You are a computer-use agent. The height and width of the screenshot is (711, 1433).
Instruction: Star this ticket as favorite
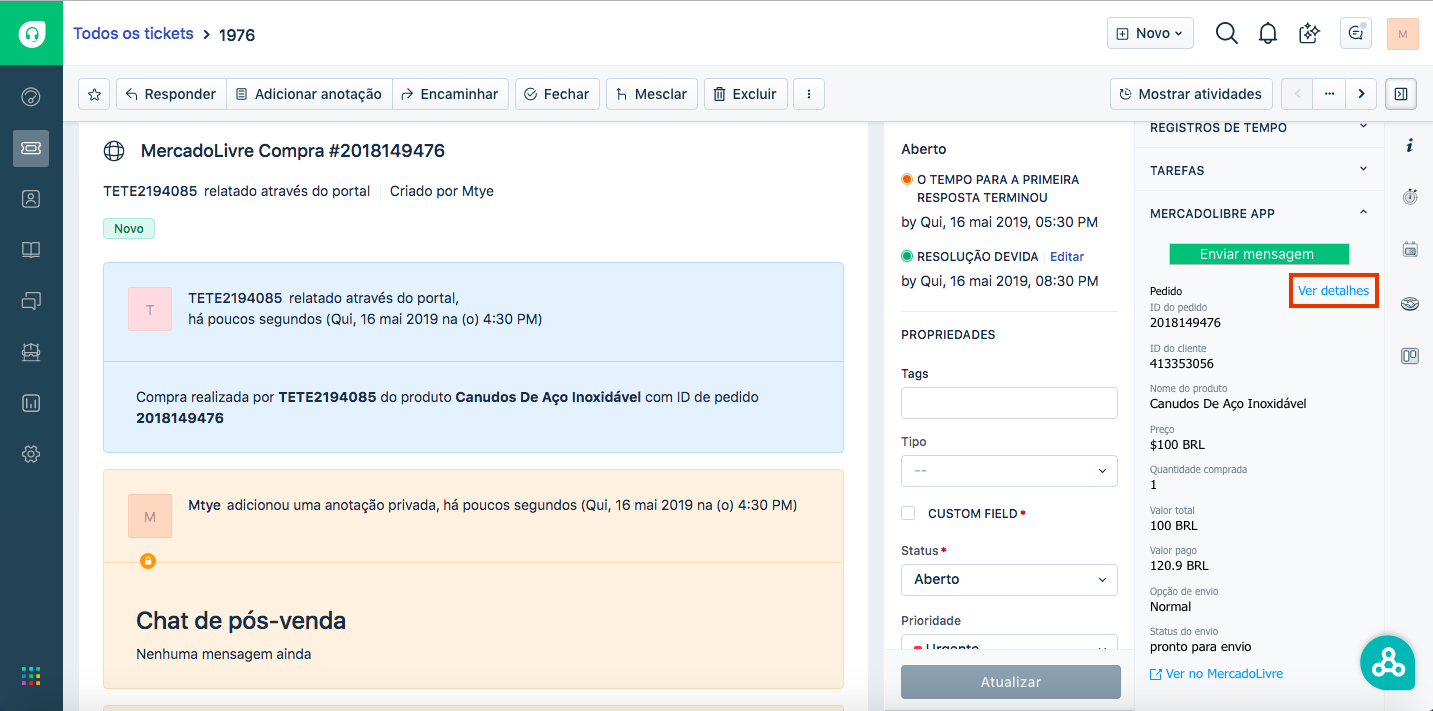(94, 94)
